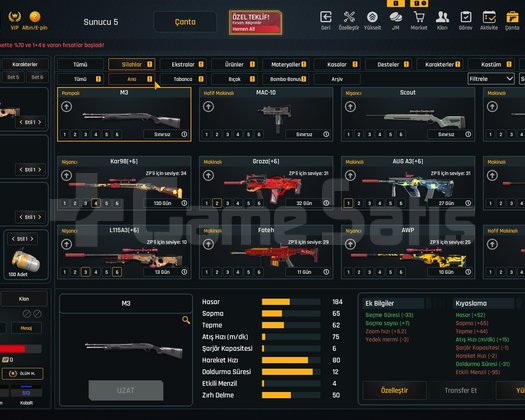Toggle slot 6 on the L115A3[+6] card
Screen dimensions: 525x420
[x=117, y=272]
